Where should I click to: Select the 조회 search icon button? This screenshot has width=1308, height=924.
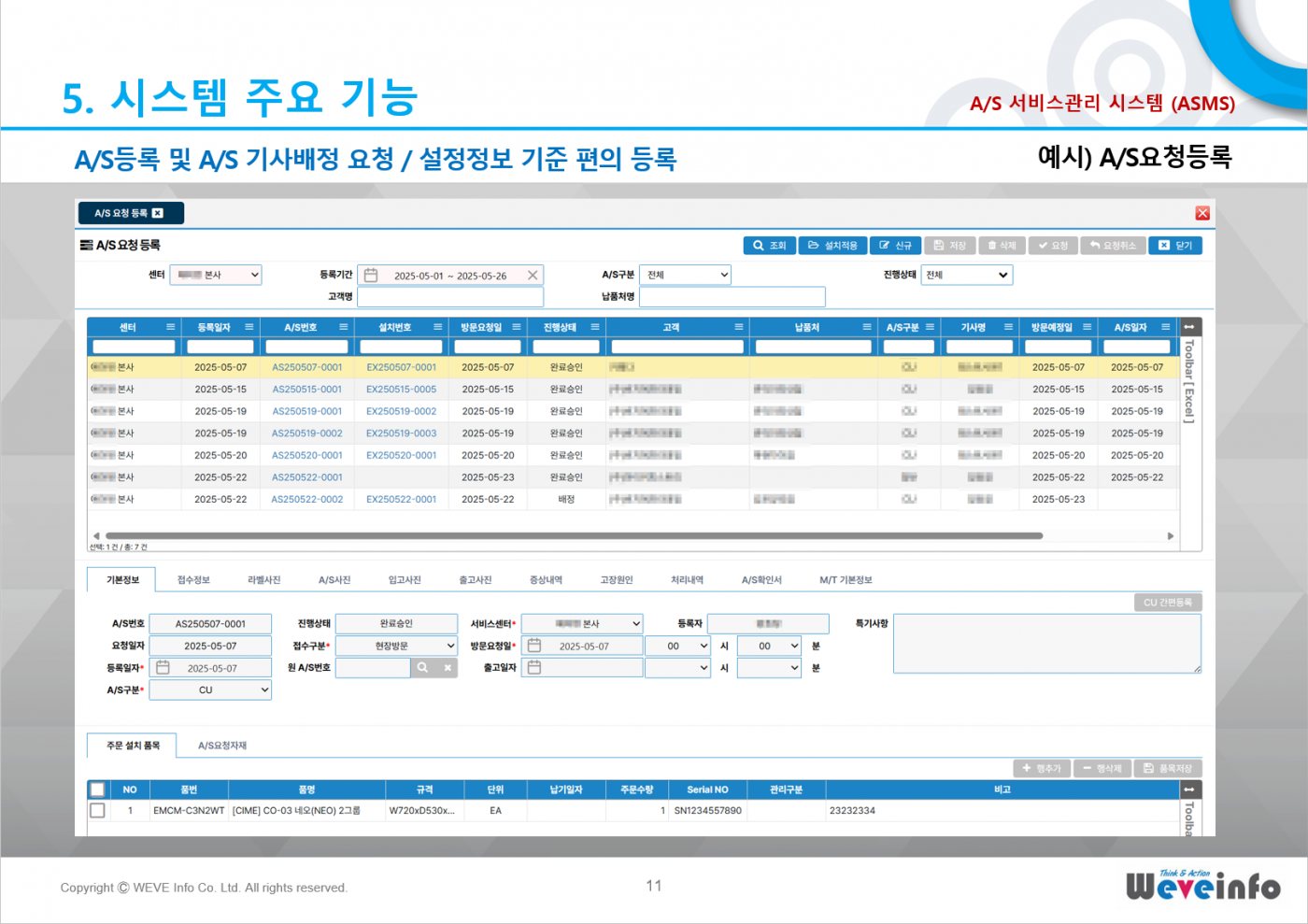tap(758, 245)
